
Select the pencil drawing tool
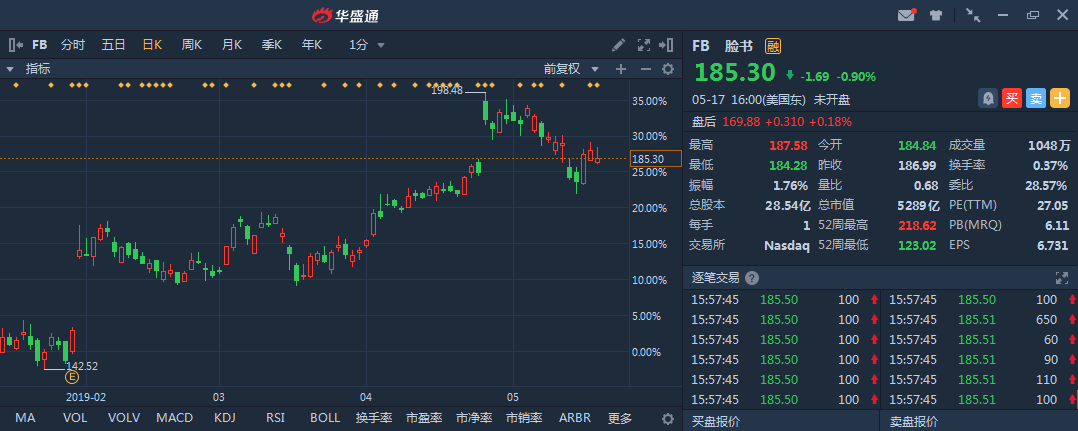coord(619,45)
